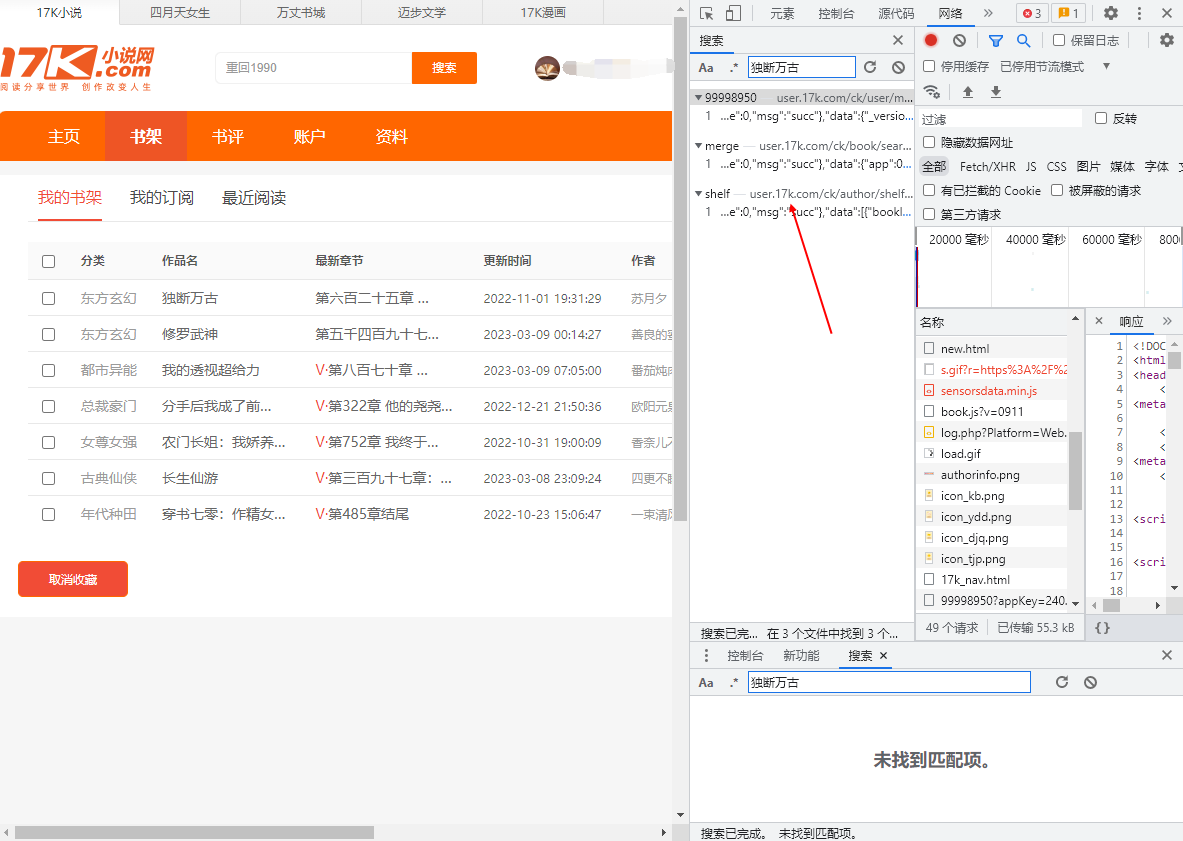Screen dimensions: 1183x841
Task: Click the pretty-print braces icon
Action: 1102,627
